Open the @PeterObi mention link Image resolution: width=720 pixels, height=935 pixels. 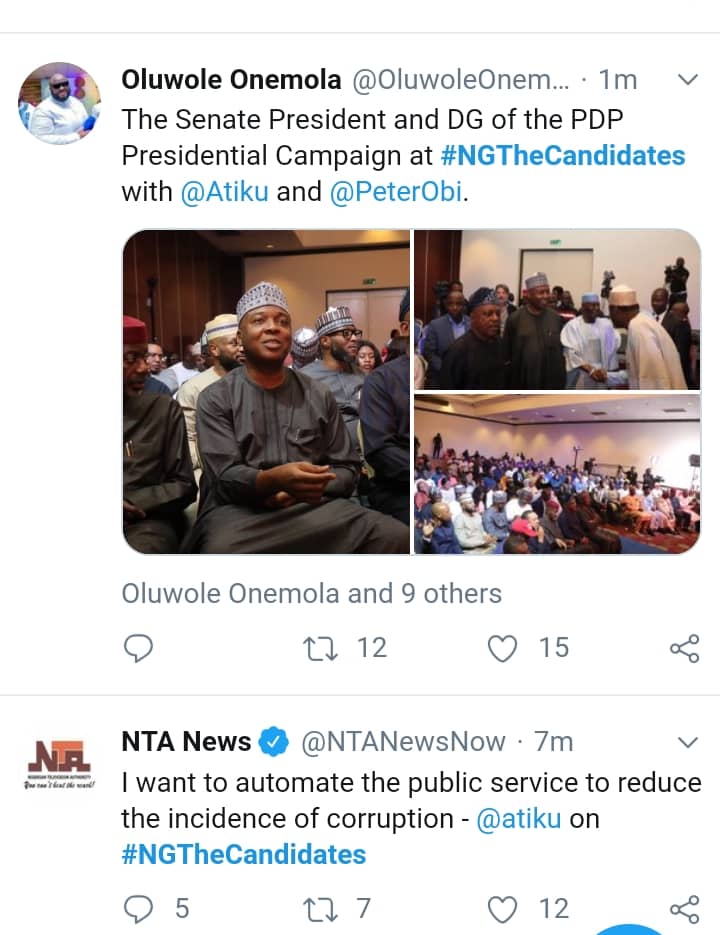[395, 192]
